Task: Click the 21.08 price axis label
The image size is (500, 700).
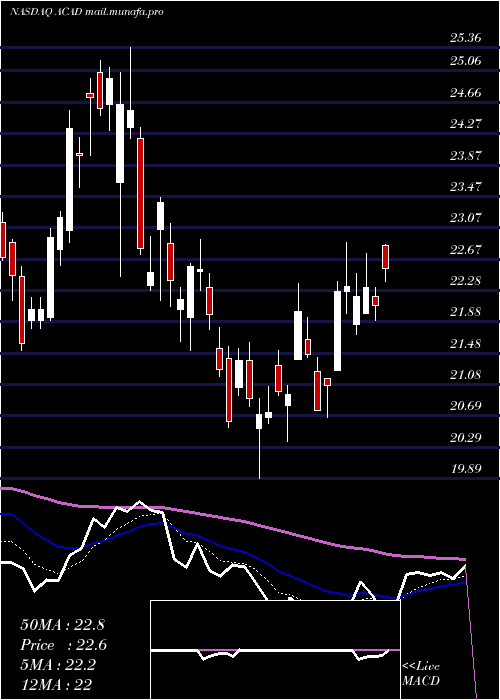Action: (466, 375)
